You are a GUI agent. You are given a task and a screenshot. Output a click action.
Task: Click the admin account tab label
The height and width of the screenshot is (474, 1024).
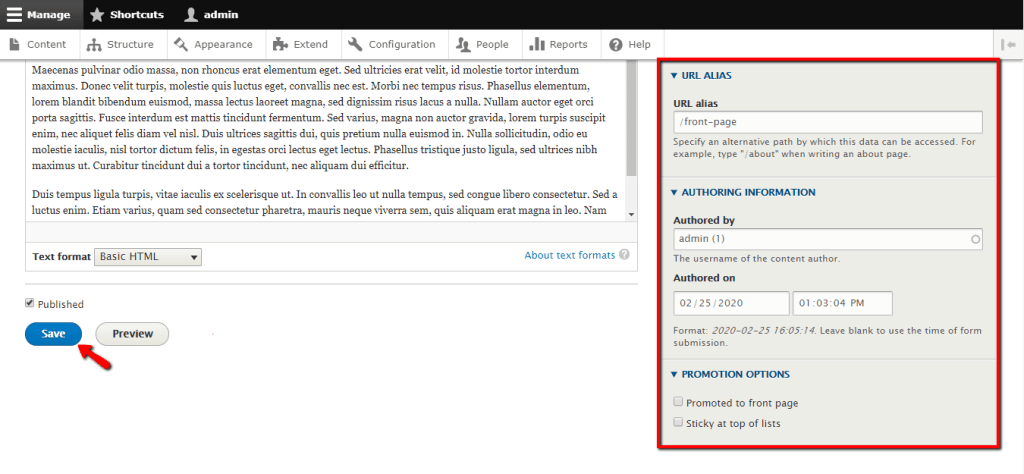[x=221, y=14]
